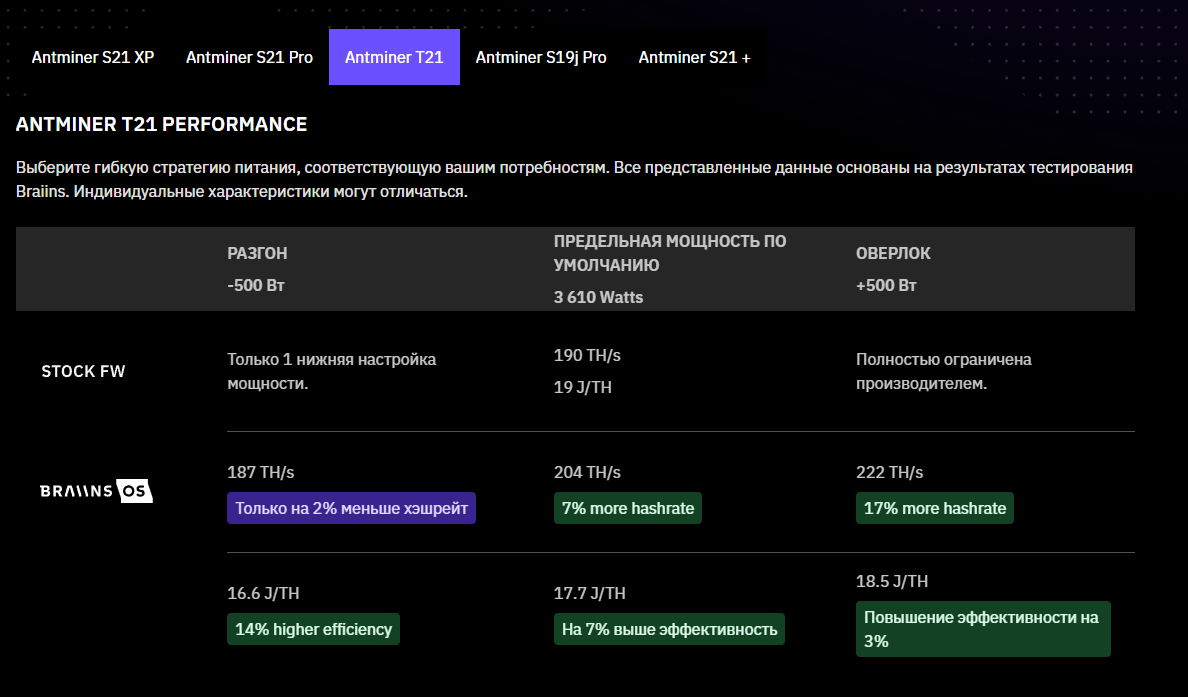The image size is (1188, 697).
Task: Click the Полностью ограничена производителем text
Action: [943, 371]
